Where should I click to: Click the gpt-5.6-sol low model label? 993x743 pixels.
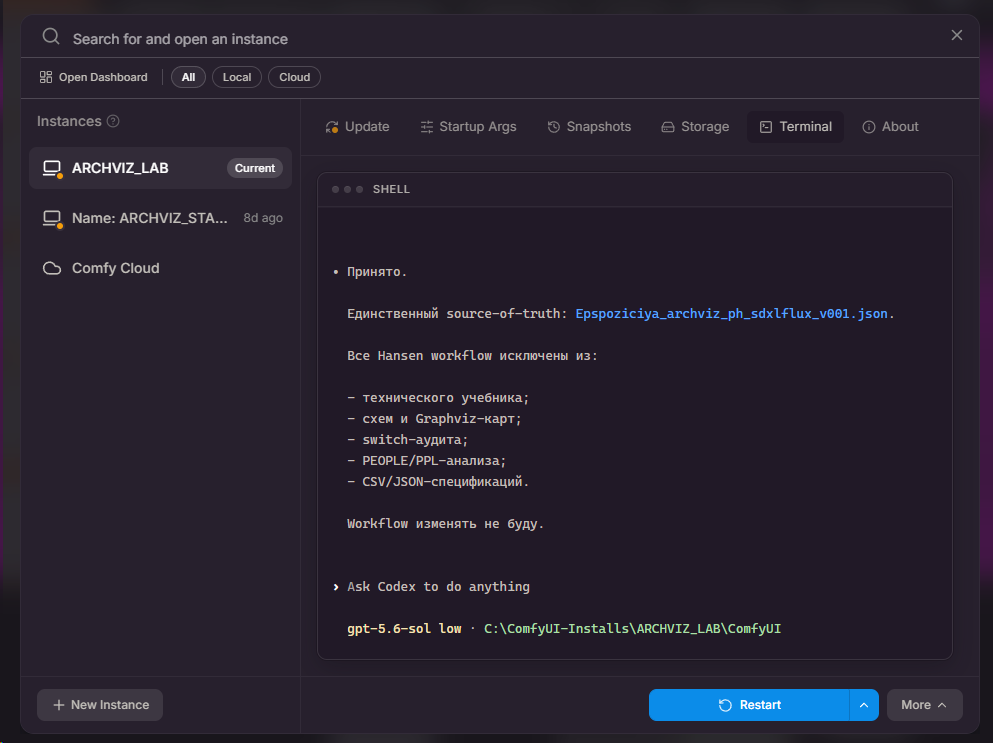tap(404, 628)
